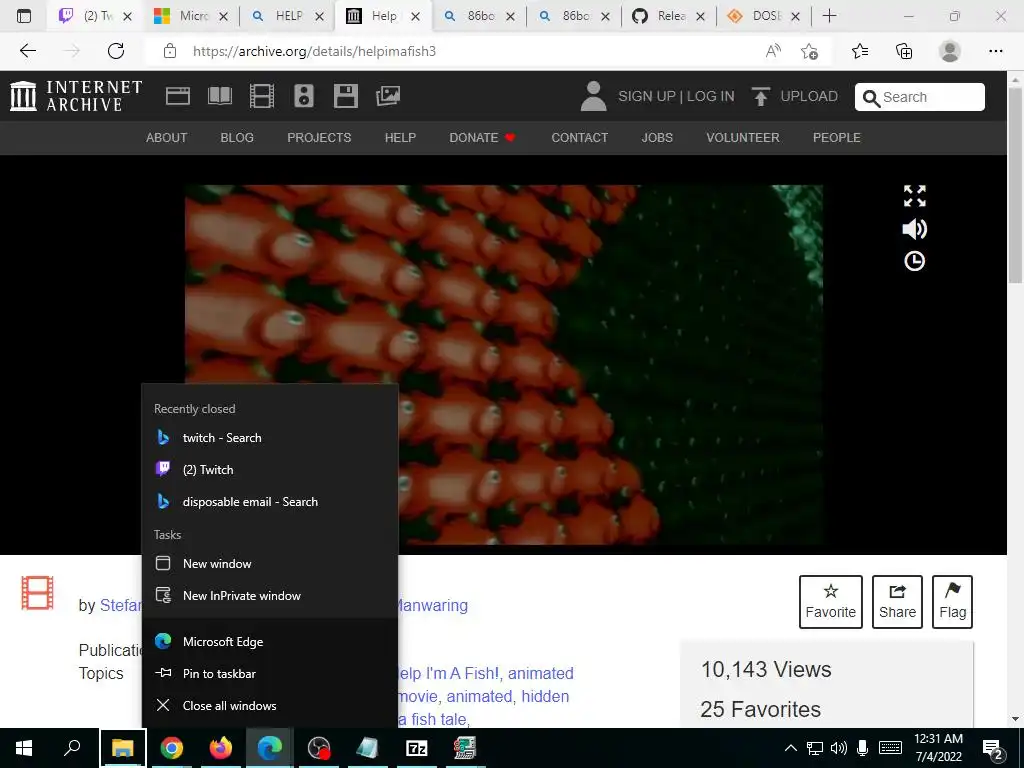Image resolution: width=1024 pixels, height=768 pixels.
Task: Open the PROJECTS link
Action: coord(319,138)
